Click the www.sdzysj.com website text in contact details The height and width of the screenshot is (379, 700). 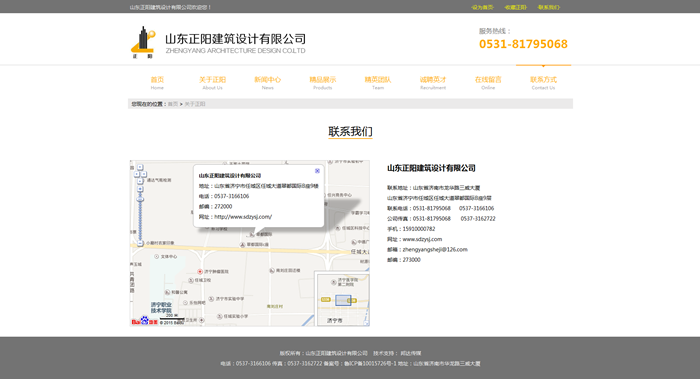422,239
